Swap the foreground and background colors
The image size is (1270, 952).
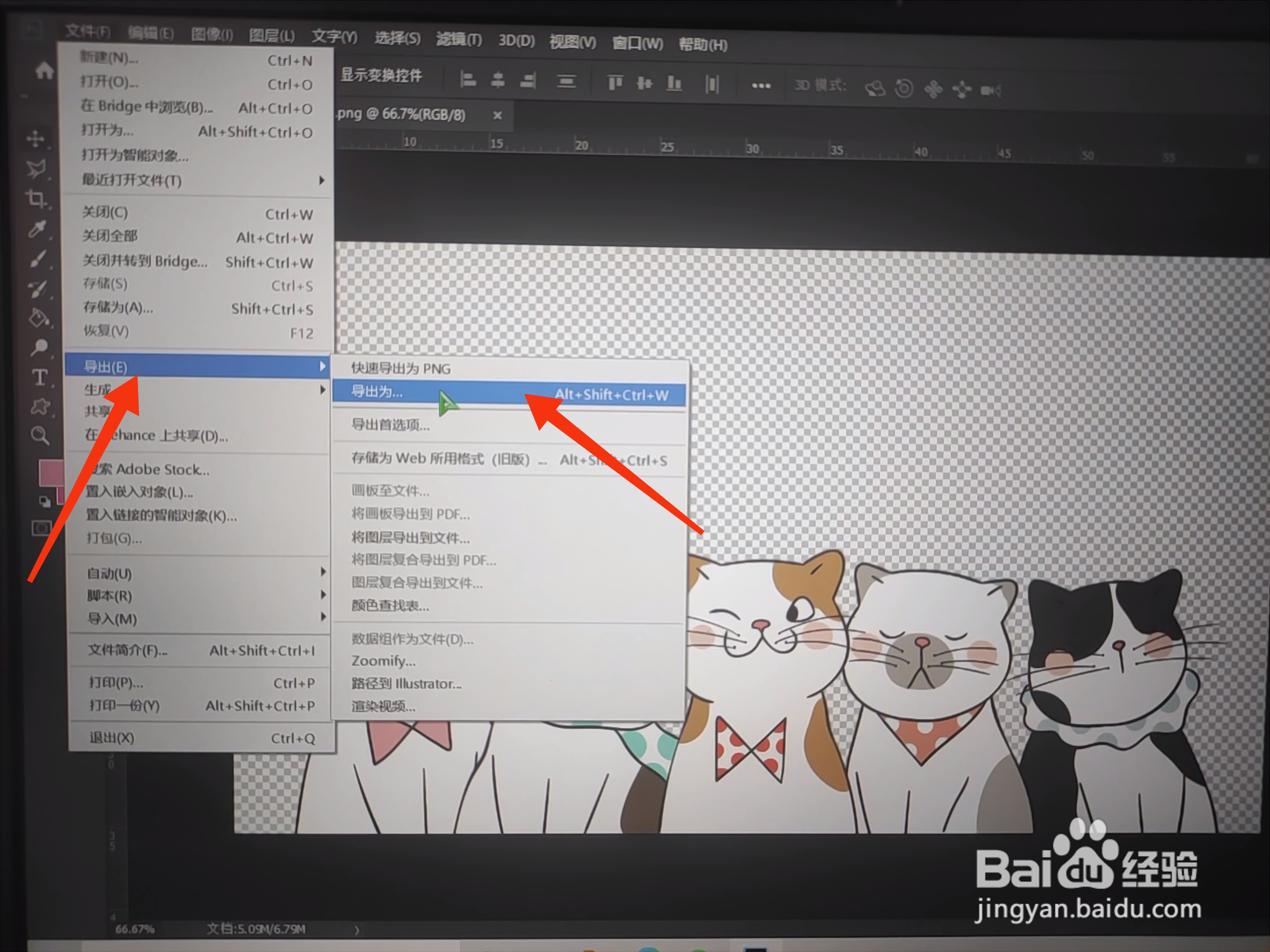point(45,502)
